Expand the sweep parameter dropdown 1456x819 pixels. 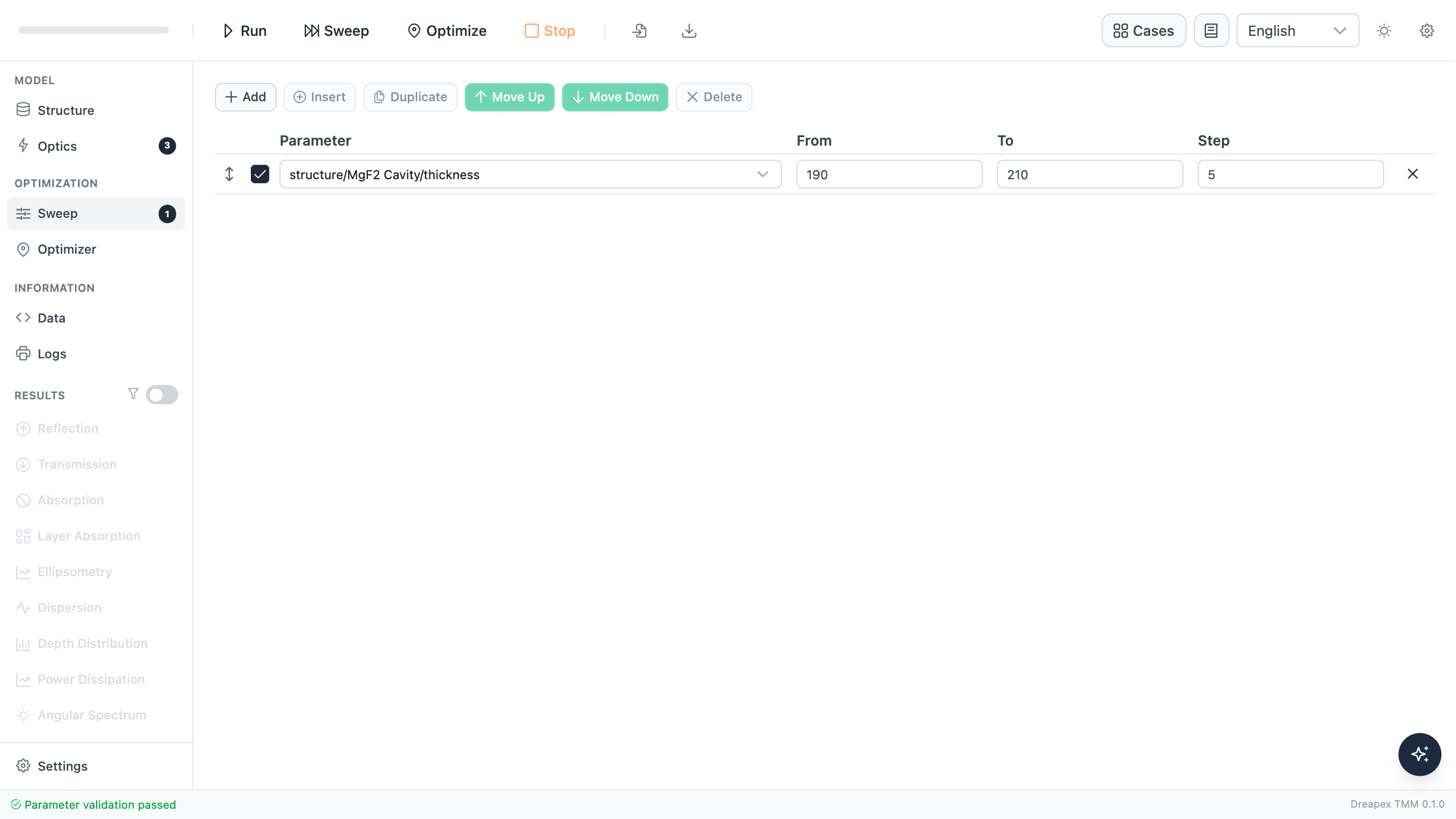[x=531, y=174]
